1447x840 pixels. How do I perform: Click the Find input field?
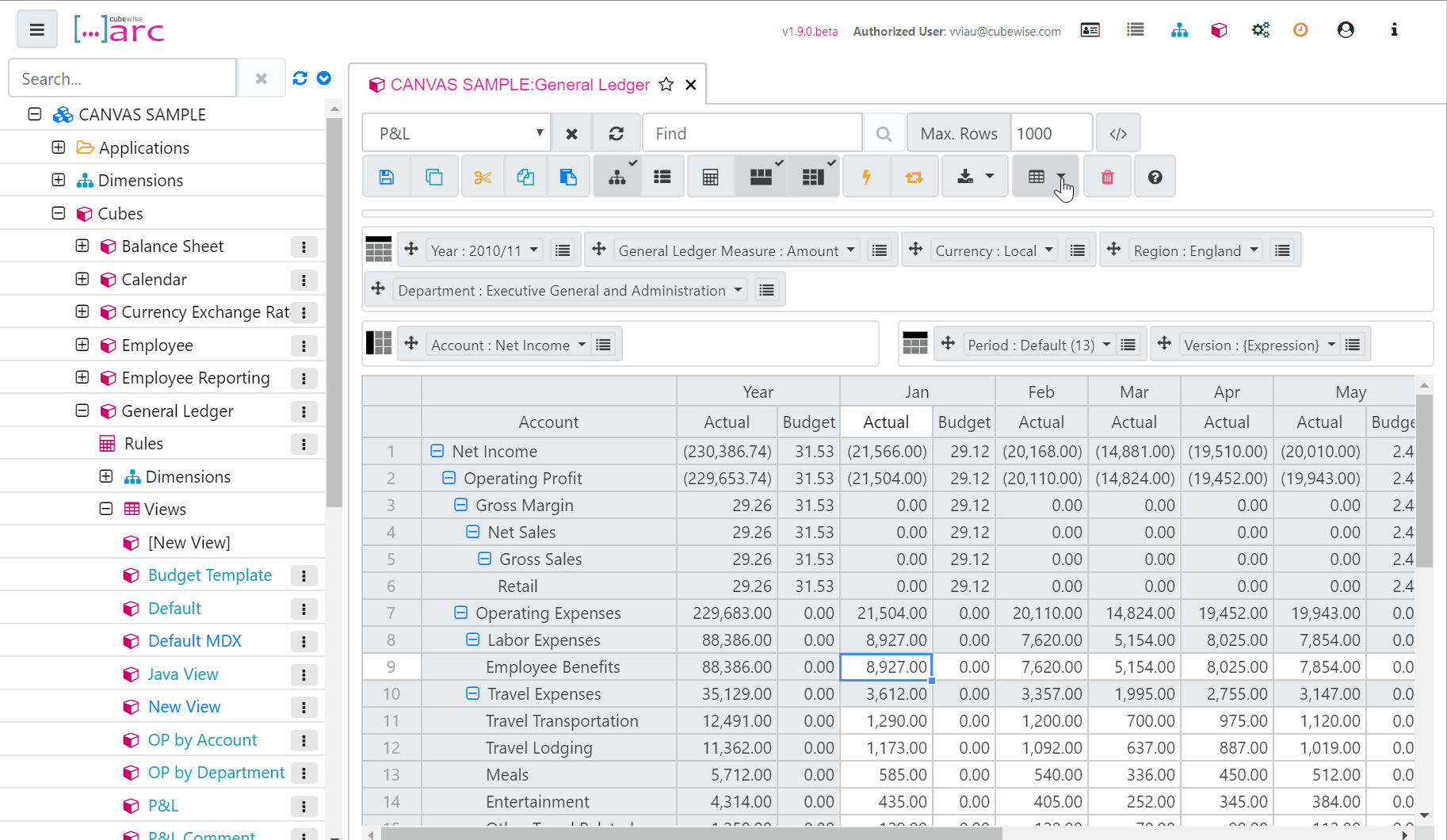(752, 134)
